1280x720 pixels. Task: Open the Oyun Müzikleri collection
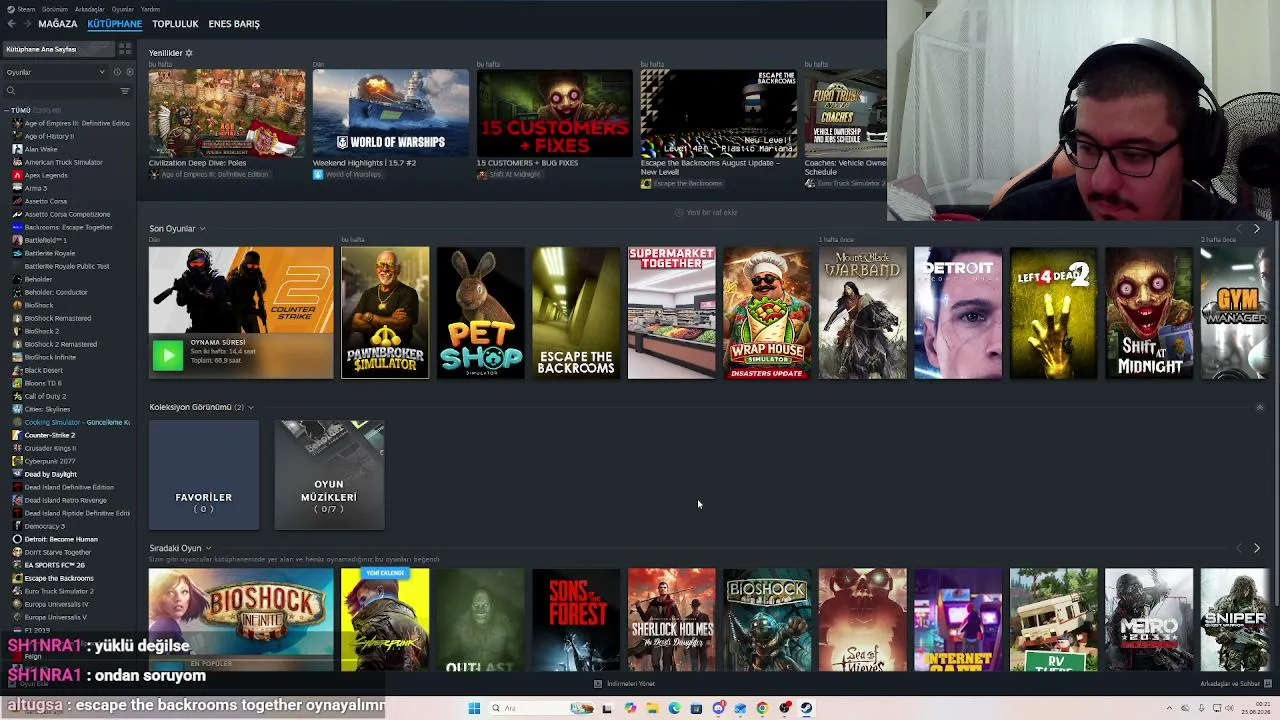click(329, 475)
